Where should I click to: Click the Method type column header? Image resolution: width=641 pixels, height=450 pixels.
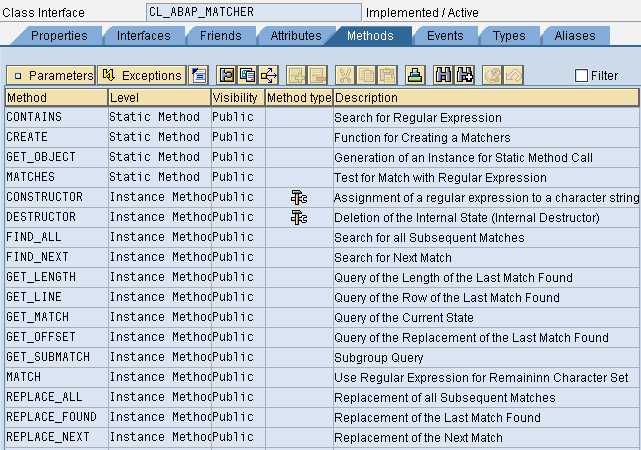(299, 98)
